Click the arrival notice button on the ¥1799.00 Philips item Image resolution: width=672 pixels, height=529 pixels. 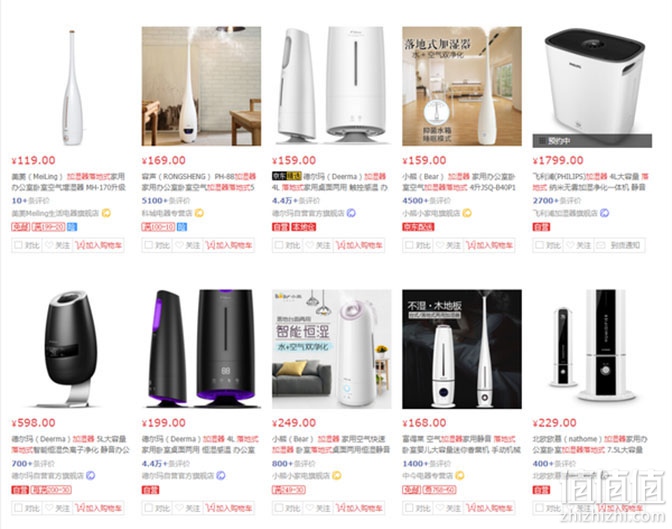tap(620, 245)
